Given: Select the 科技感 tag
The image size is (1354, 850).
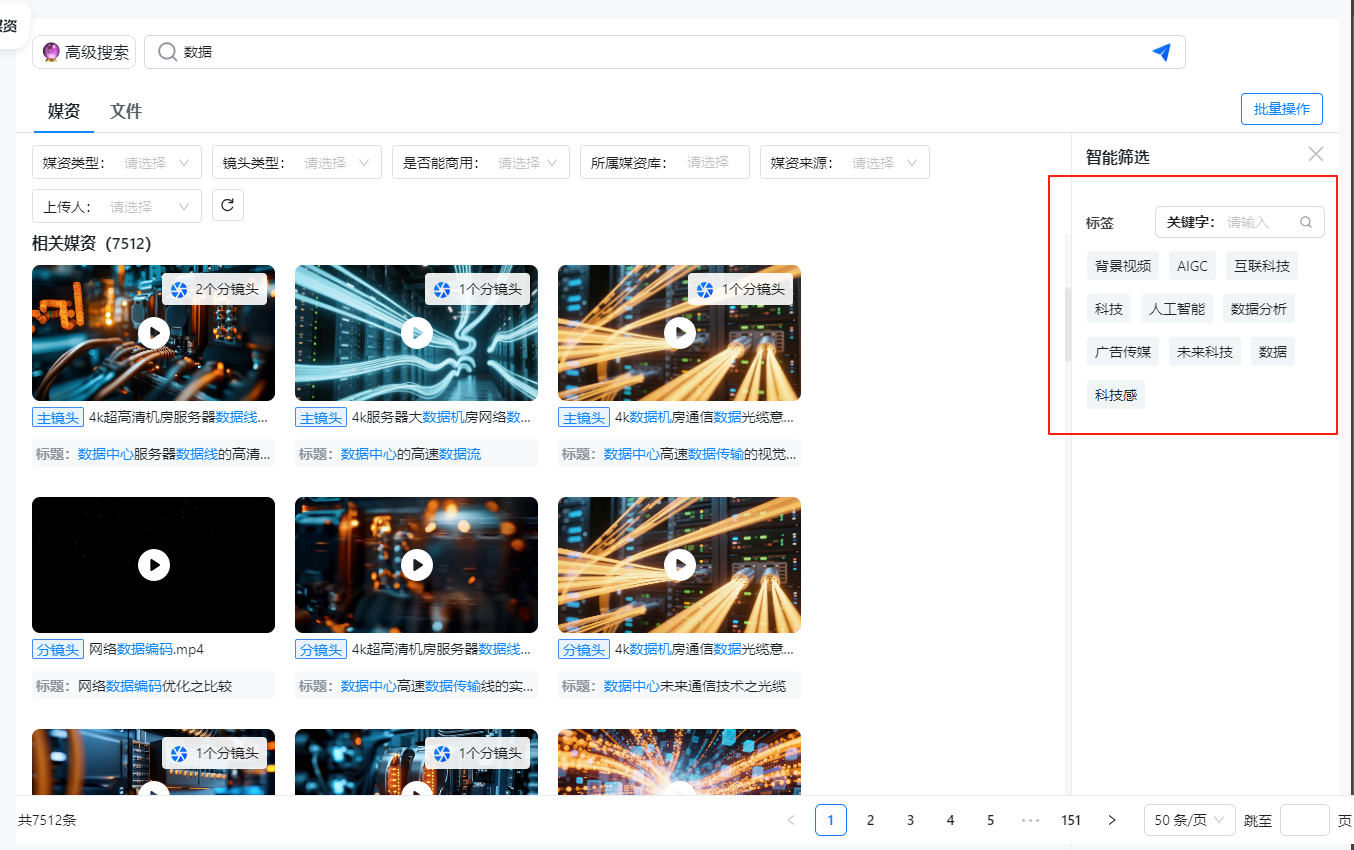Looking at the screenshot, I should pos(1116,395).
